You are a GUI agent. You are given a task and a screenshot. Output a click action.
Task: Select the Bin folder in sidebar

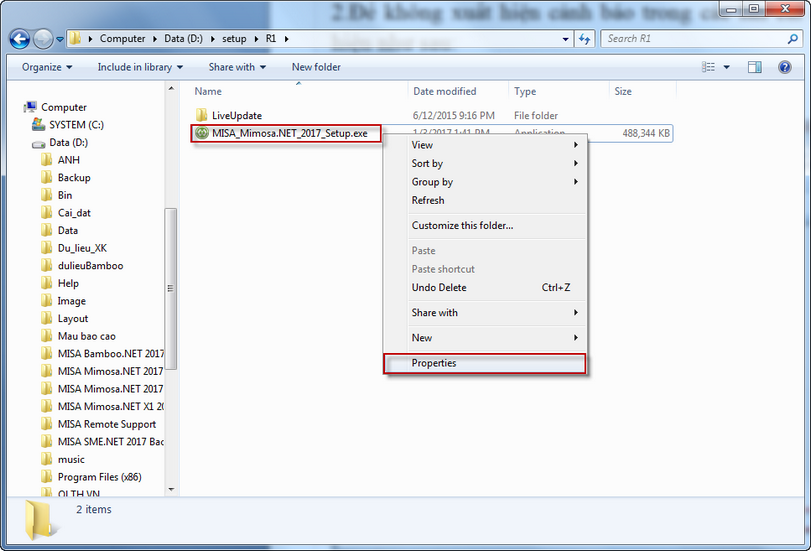point(57,195)
